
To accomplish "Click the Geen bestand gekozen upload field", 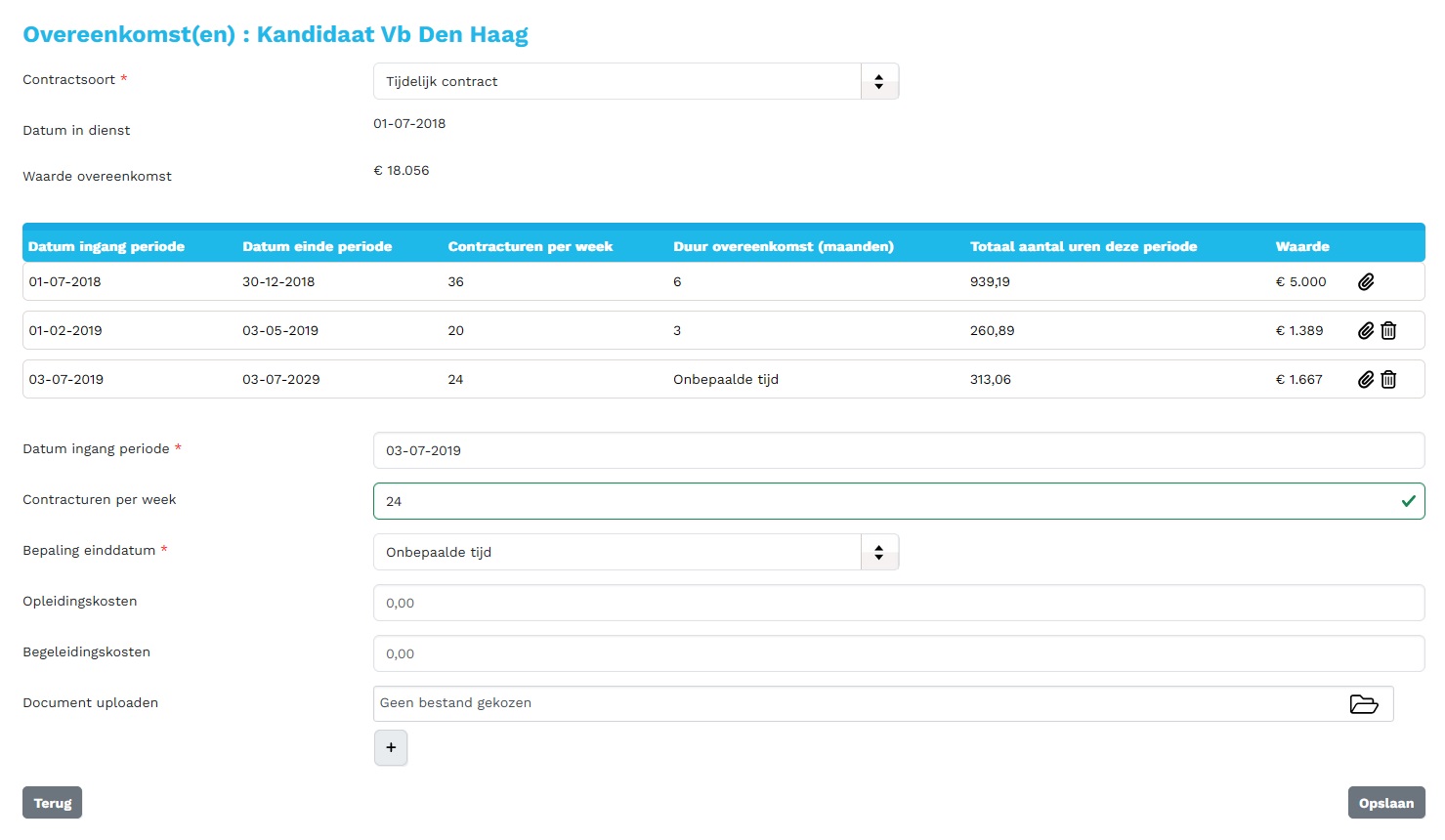I will [x=883, y=703].
